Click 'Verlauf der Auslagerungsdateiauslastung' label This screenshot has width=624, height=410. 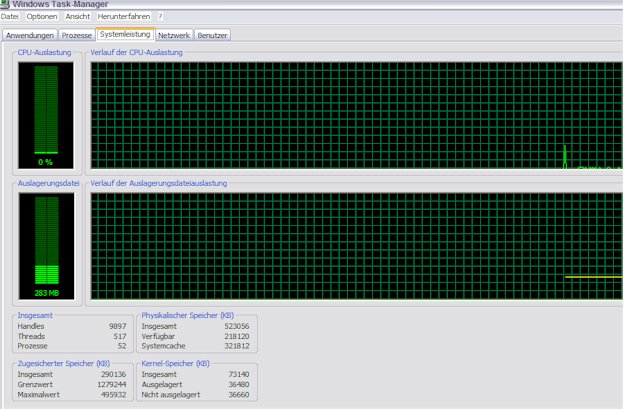pos(159,184)
